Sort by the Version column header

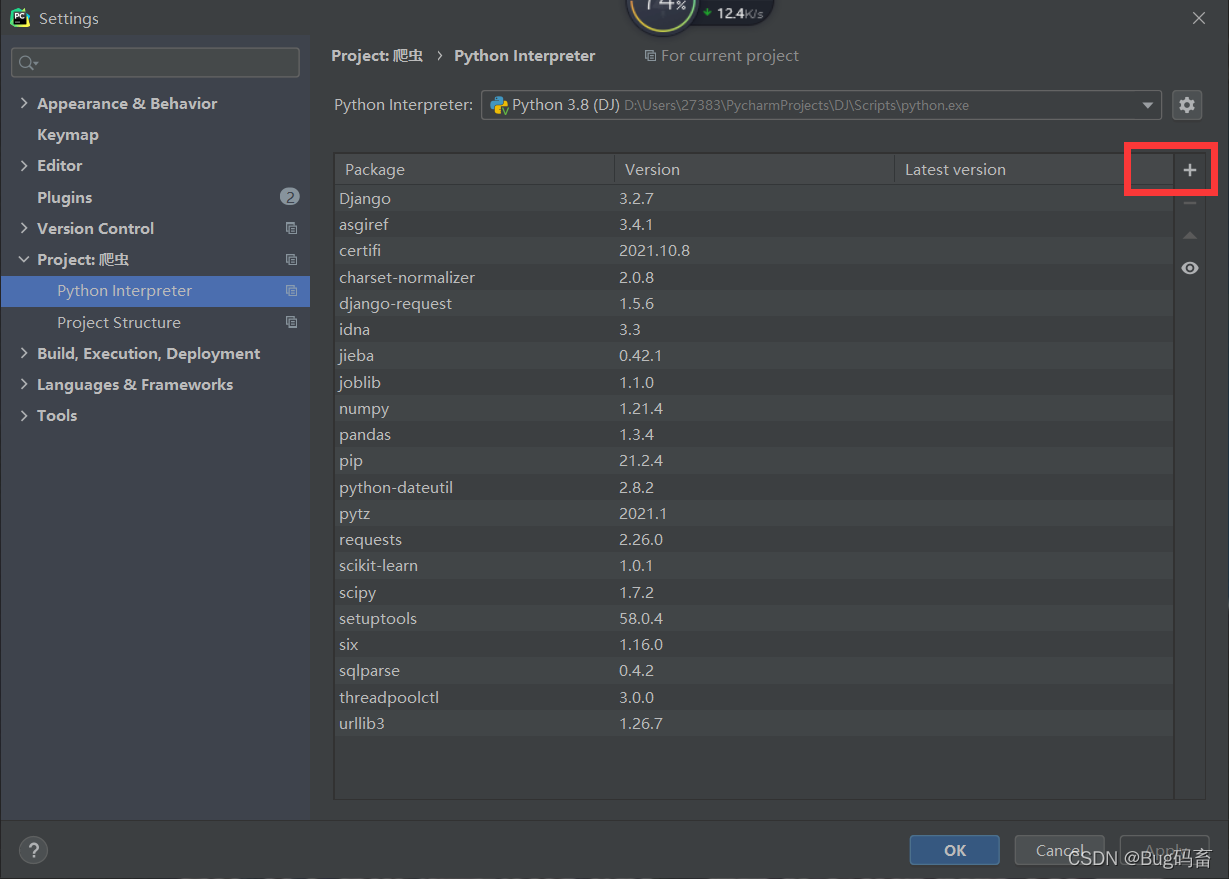754,170
